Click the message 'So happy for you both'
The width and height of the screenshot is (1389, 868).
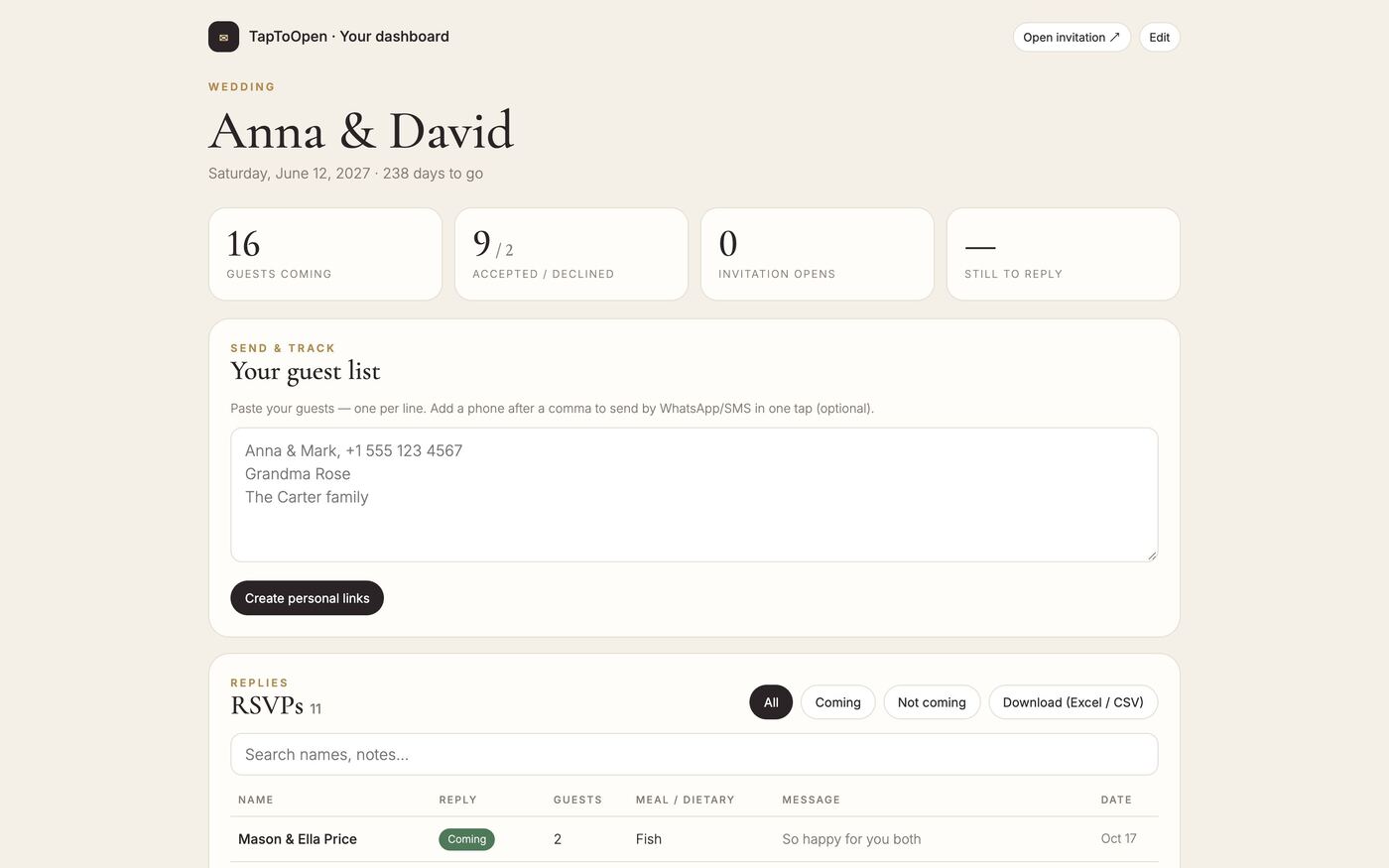[851, 839]
